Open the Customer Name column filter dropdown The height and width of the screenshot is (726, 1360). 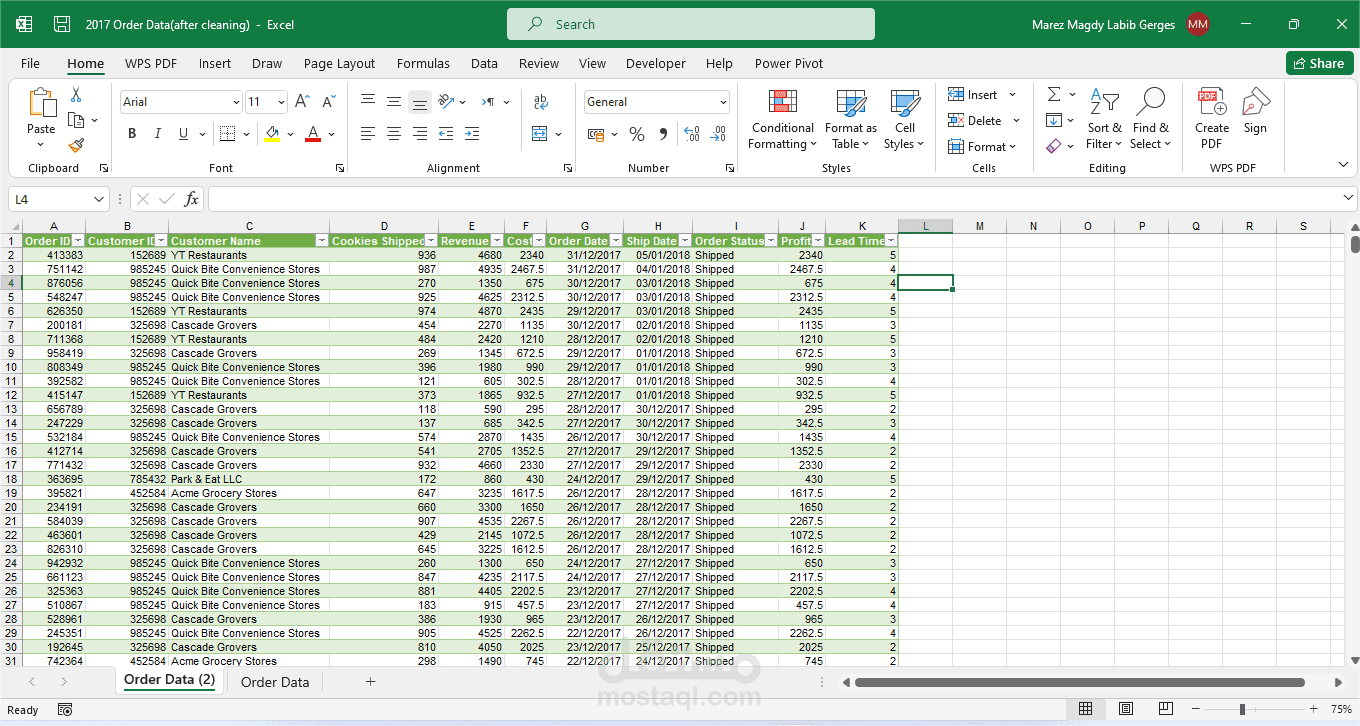(322, 241)
